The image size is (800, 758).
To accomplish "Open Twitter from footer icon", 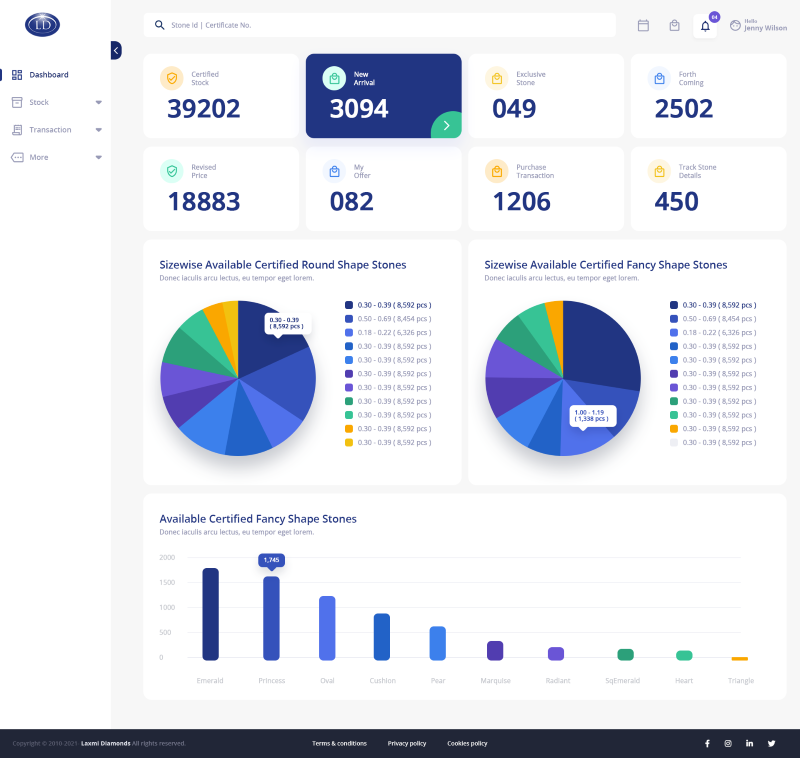I will 770,743.
